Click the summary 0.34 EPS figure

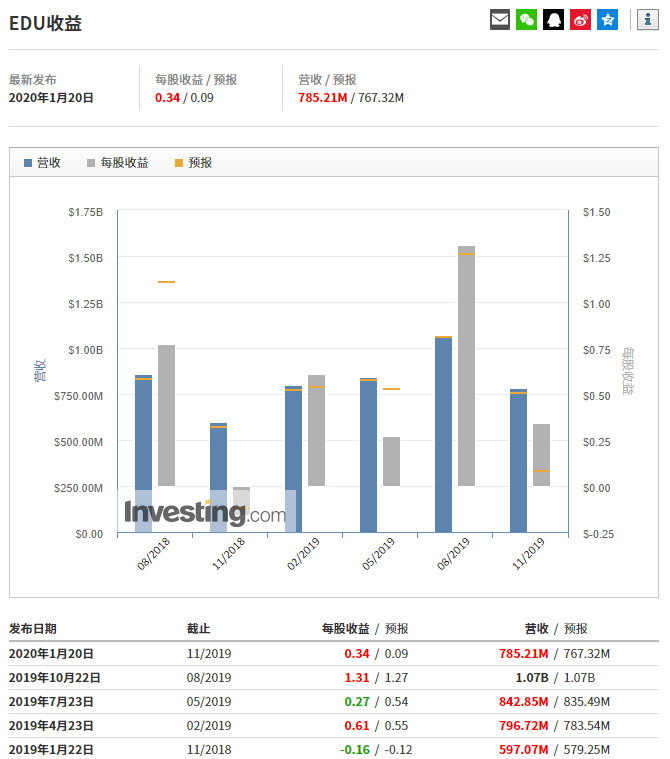tap(168, 98)
